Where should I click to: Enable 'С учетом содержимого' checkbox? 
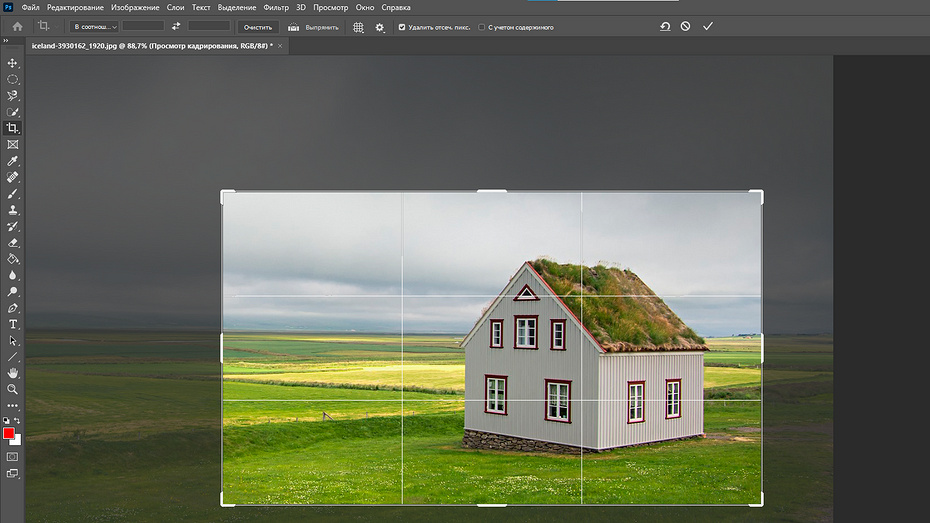point(482,27)
